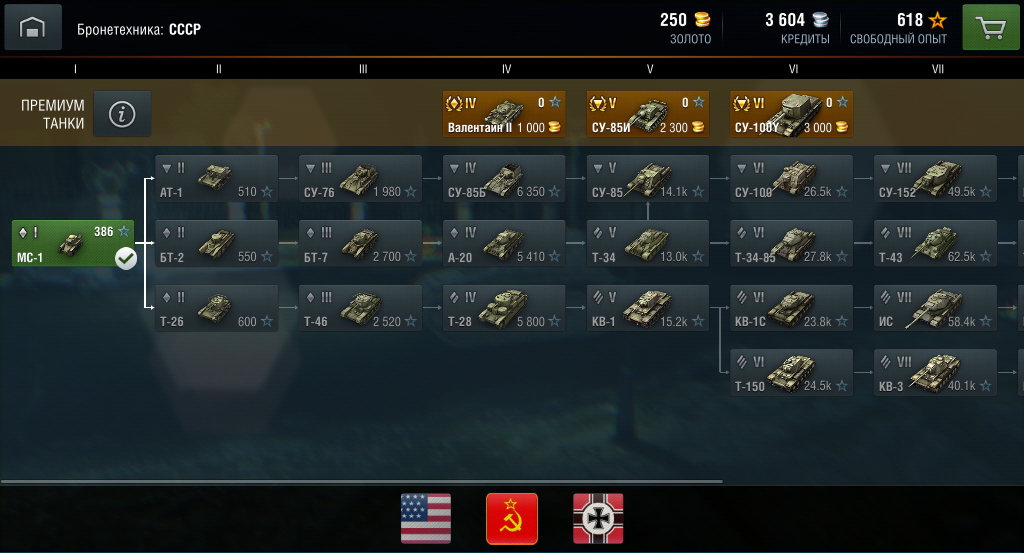Click the horizontal tech tree scrollbar

362,482
